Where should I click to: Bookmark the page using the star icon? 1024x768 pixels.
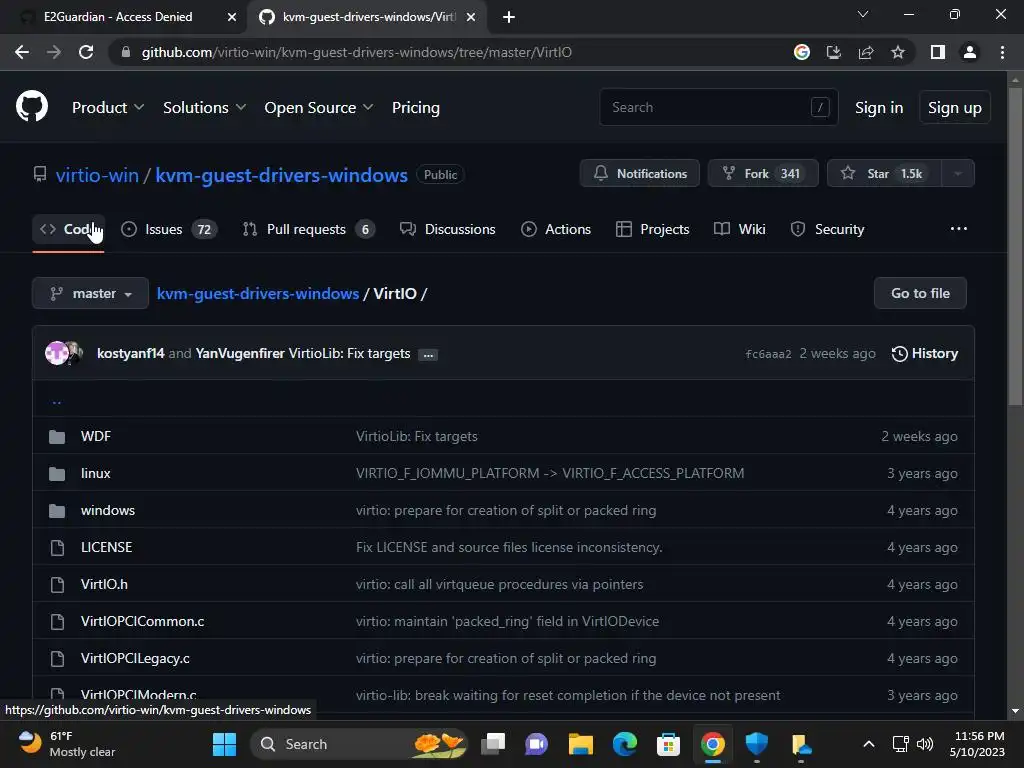click(x=898, y=52)
